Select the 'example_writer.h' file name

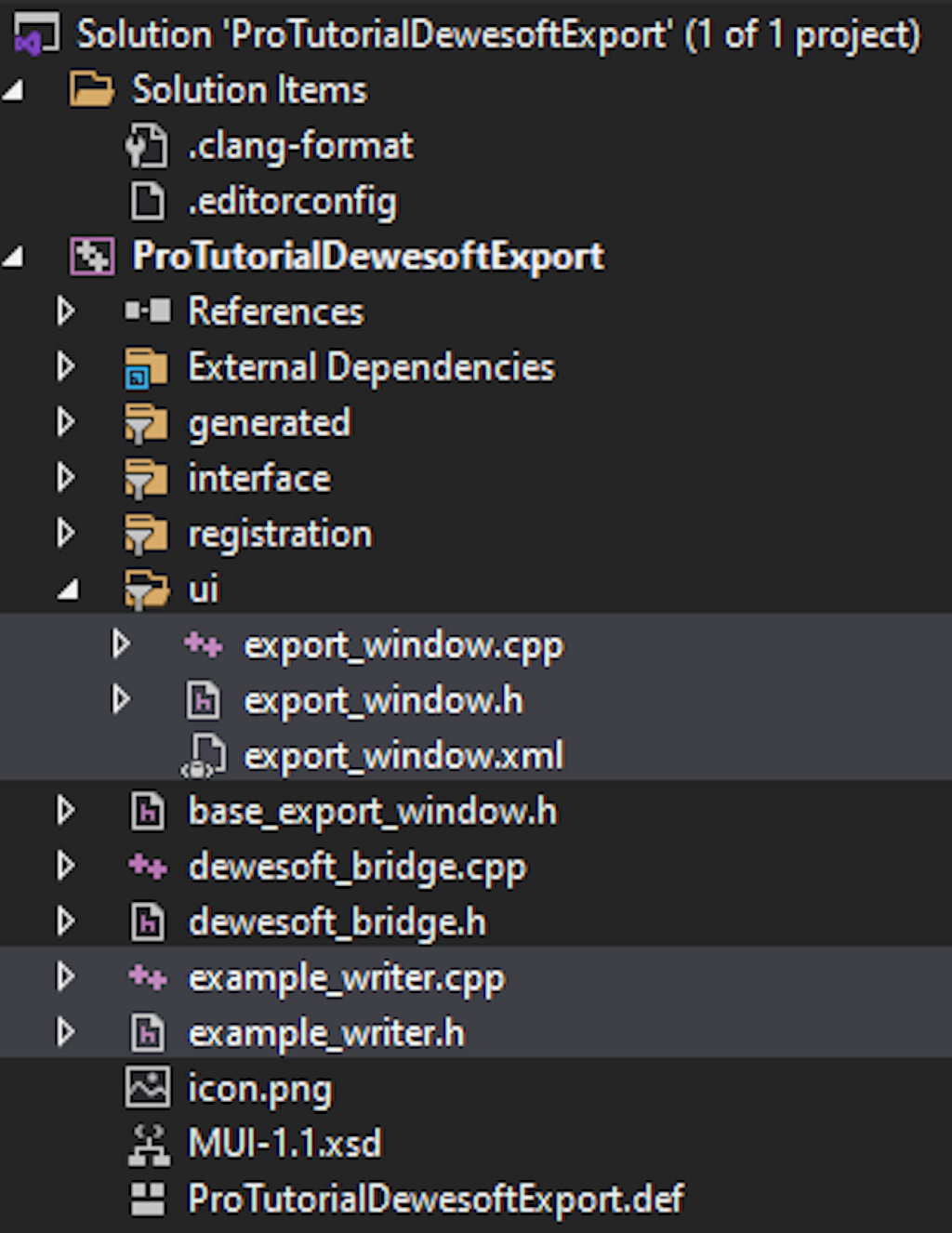click(326, 1034)
